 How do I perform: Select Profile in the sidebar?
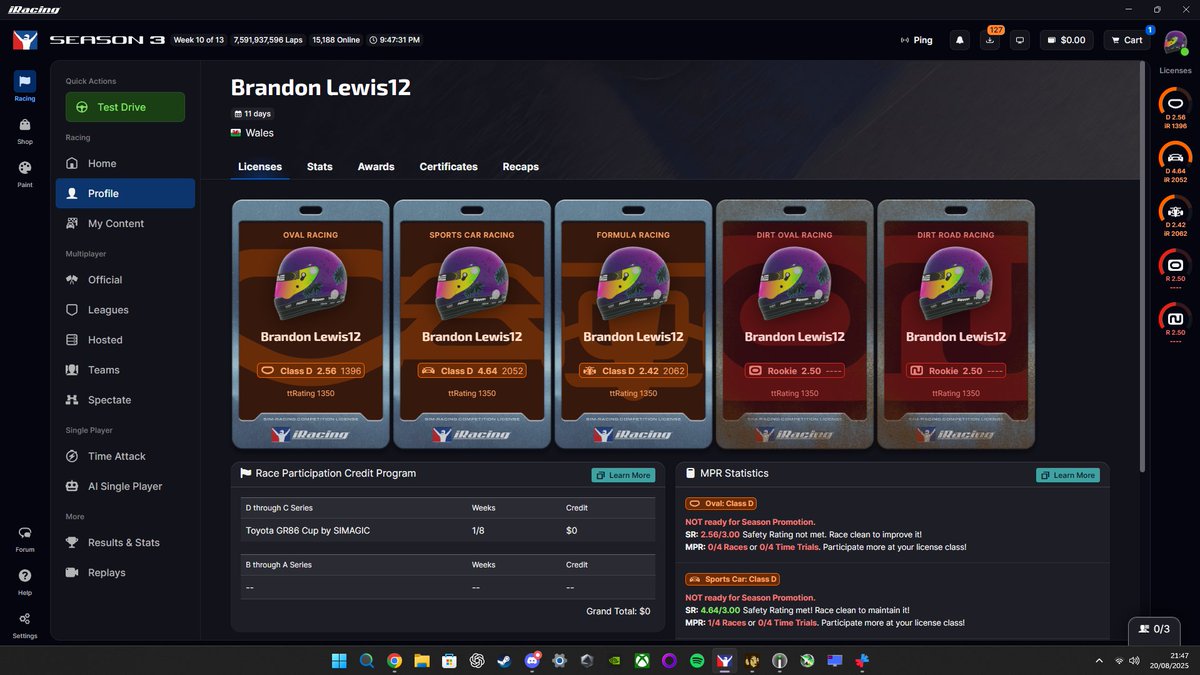coord(125,194)
